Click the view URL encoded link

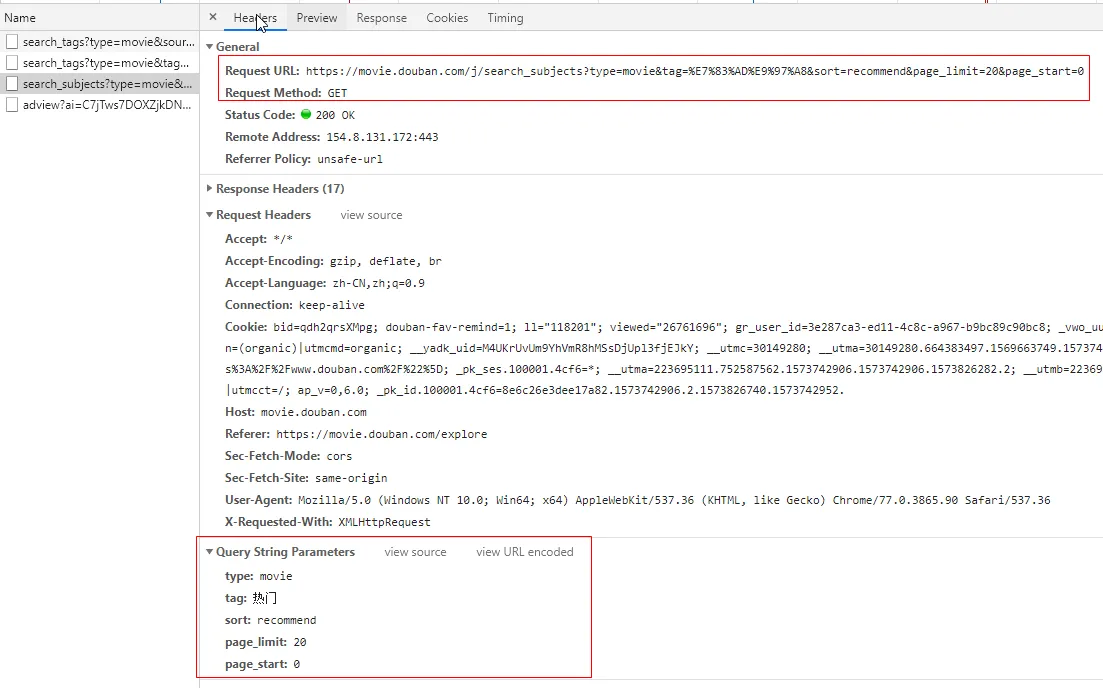pyautogui.click(x=524, y=552)
